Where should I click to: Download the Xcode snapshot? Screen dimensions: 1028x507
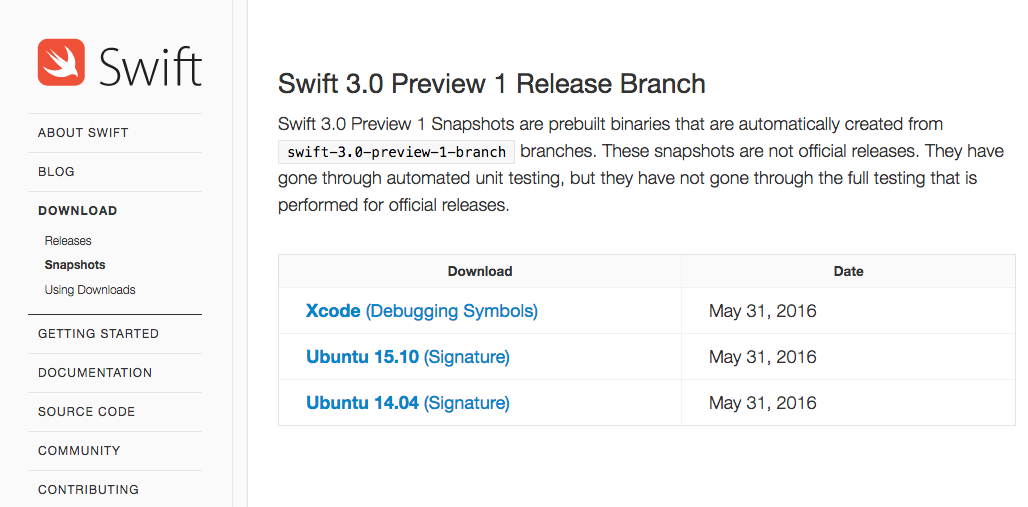(x=333, y=311)
